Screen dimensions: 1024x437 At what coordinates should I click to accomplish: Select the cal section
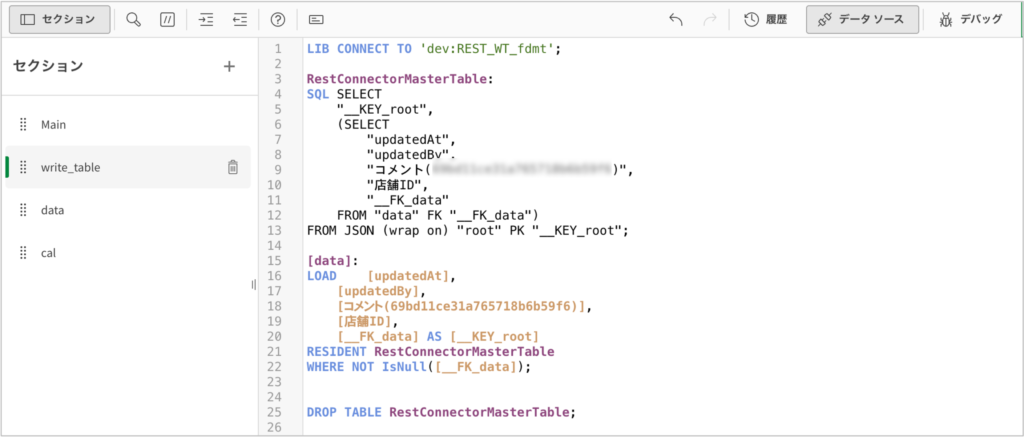click(48, 253)
